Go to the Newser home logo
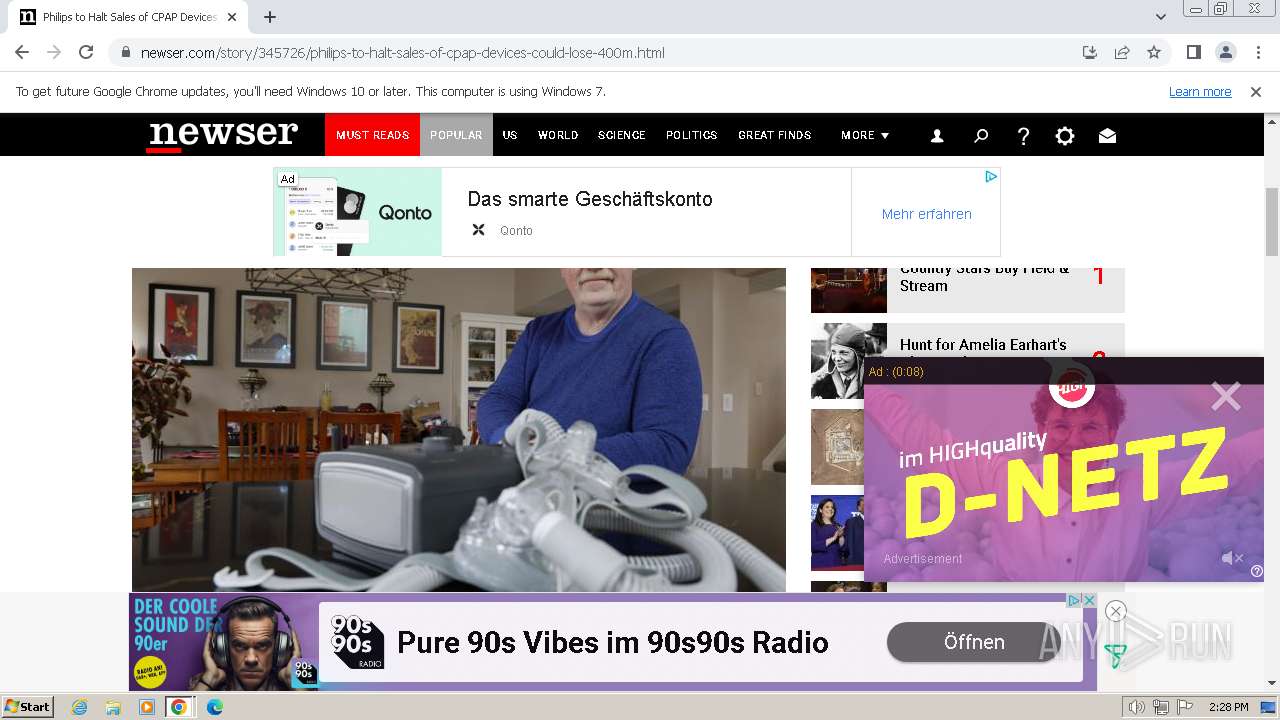This screenshot has width=1280, height=720. tap(223, 135)
